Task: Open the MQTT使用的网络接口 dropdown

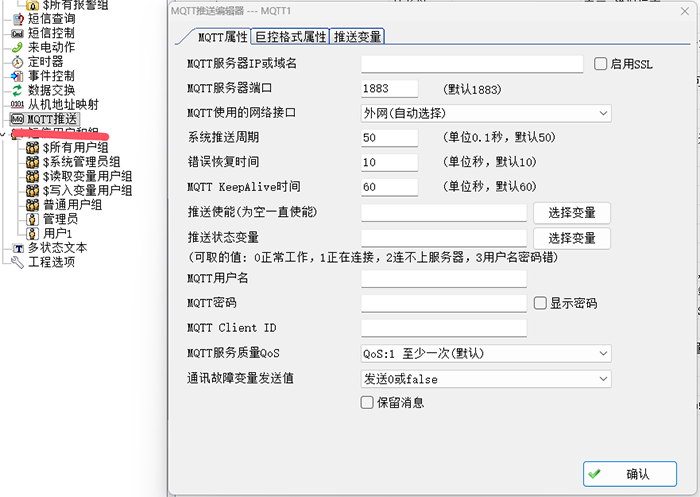Action: (486, 113)
